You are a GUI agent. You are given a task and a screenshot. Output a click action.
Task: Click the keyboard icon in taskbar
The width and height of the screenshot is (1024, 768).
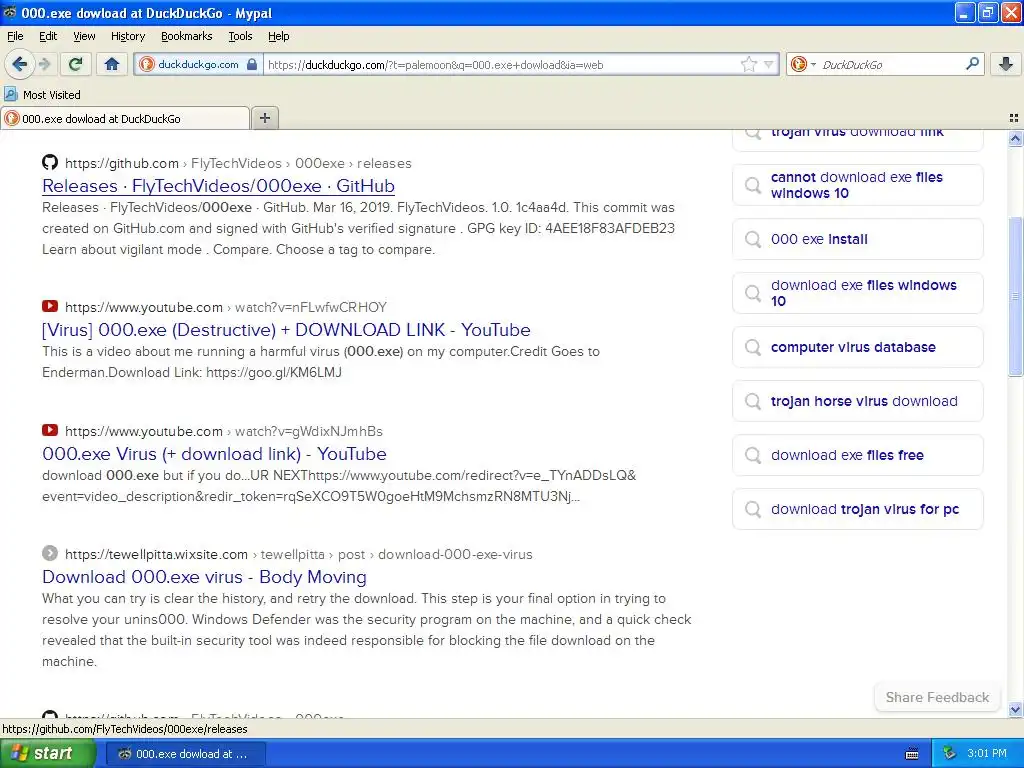[912, 754]
